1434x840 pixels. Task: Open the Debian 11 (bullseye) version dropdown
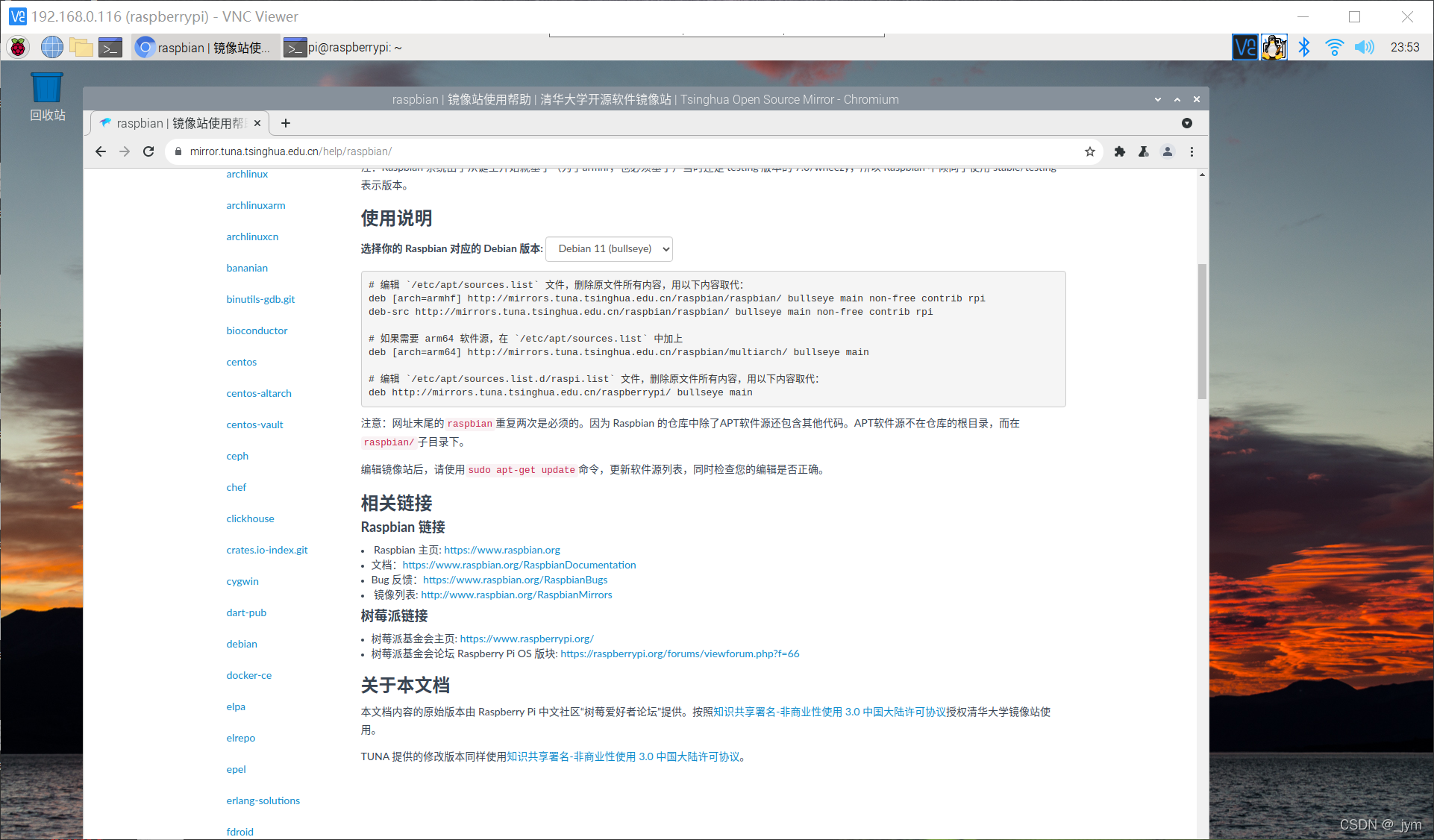click(609, 248)
